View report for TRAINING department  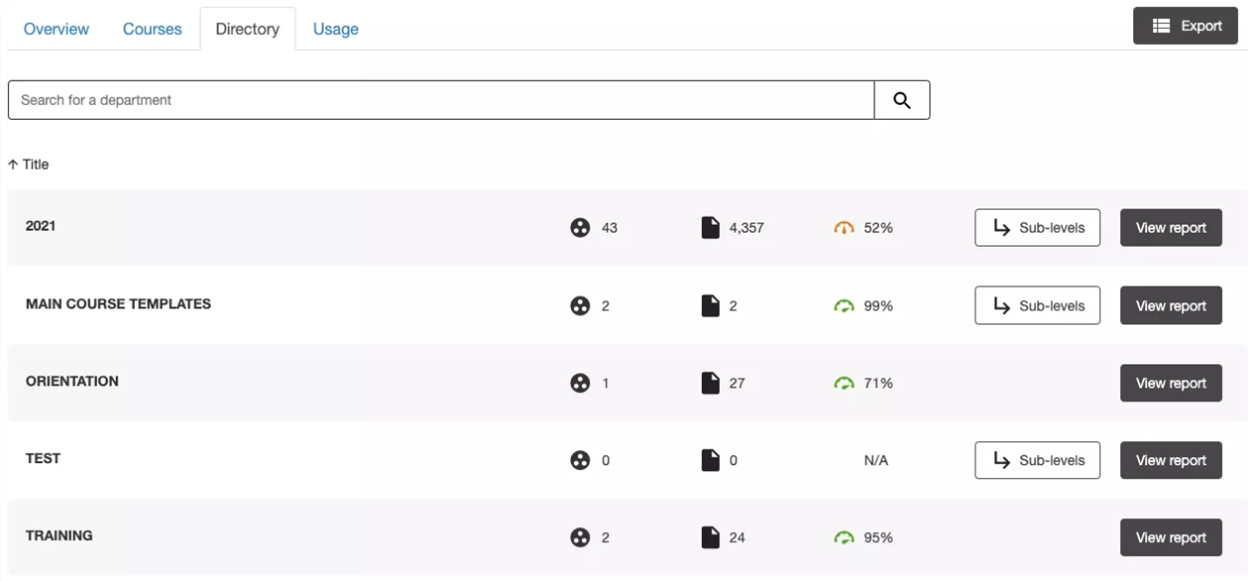tap(1170, 538)
